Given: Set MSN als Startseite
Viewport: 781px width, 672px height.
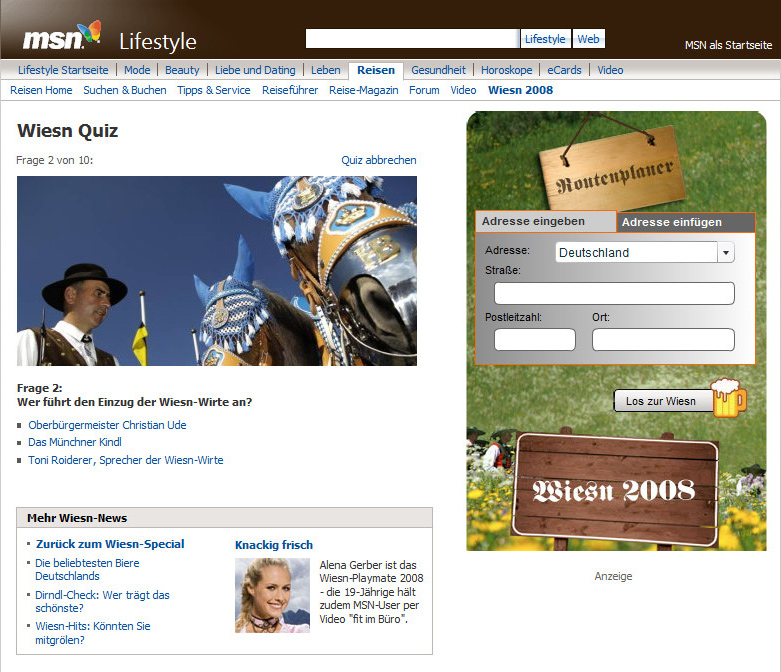Looking at the screenshot, I should [728, 45].
